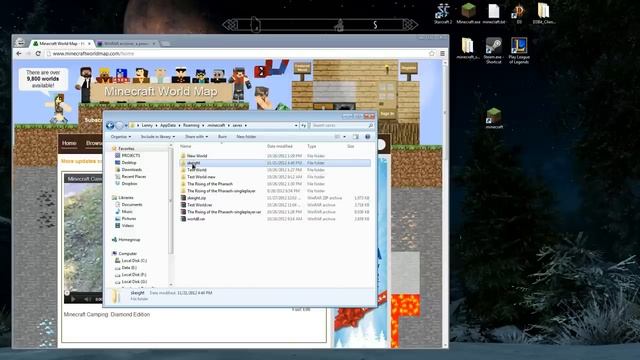Viewport: 640px width, 360px height.
Task: Click .minecraft segment in breadcrumb path
Action: click(216, 126)
